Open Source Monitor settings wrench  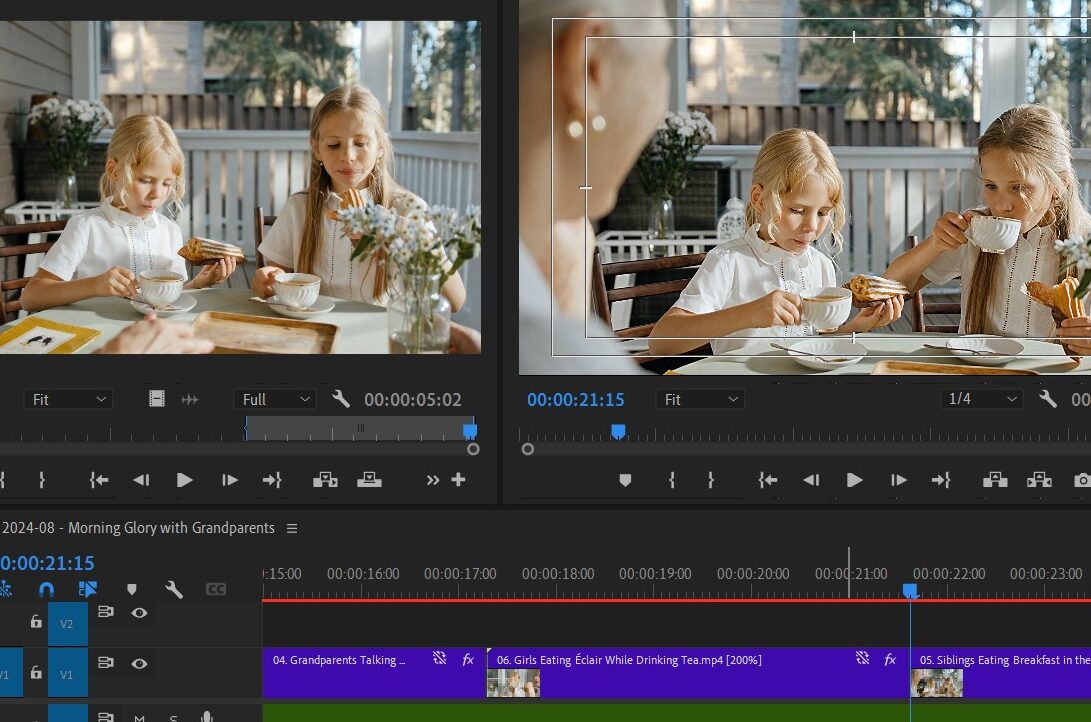tap(340, 399)
